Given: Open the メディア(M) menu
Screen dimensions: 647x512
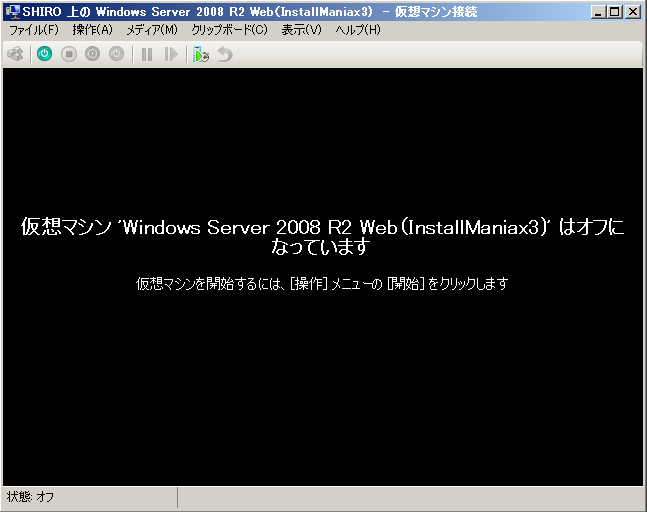Looking at the screenshot, I should (x=152, y=30).
